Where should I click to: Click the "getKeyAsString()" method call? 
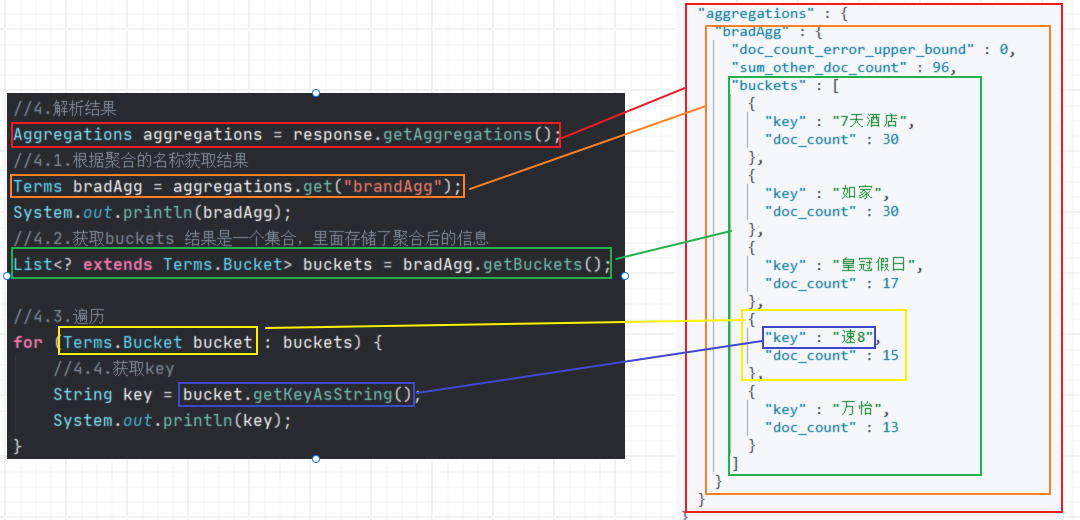332,395
